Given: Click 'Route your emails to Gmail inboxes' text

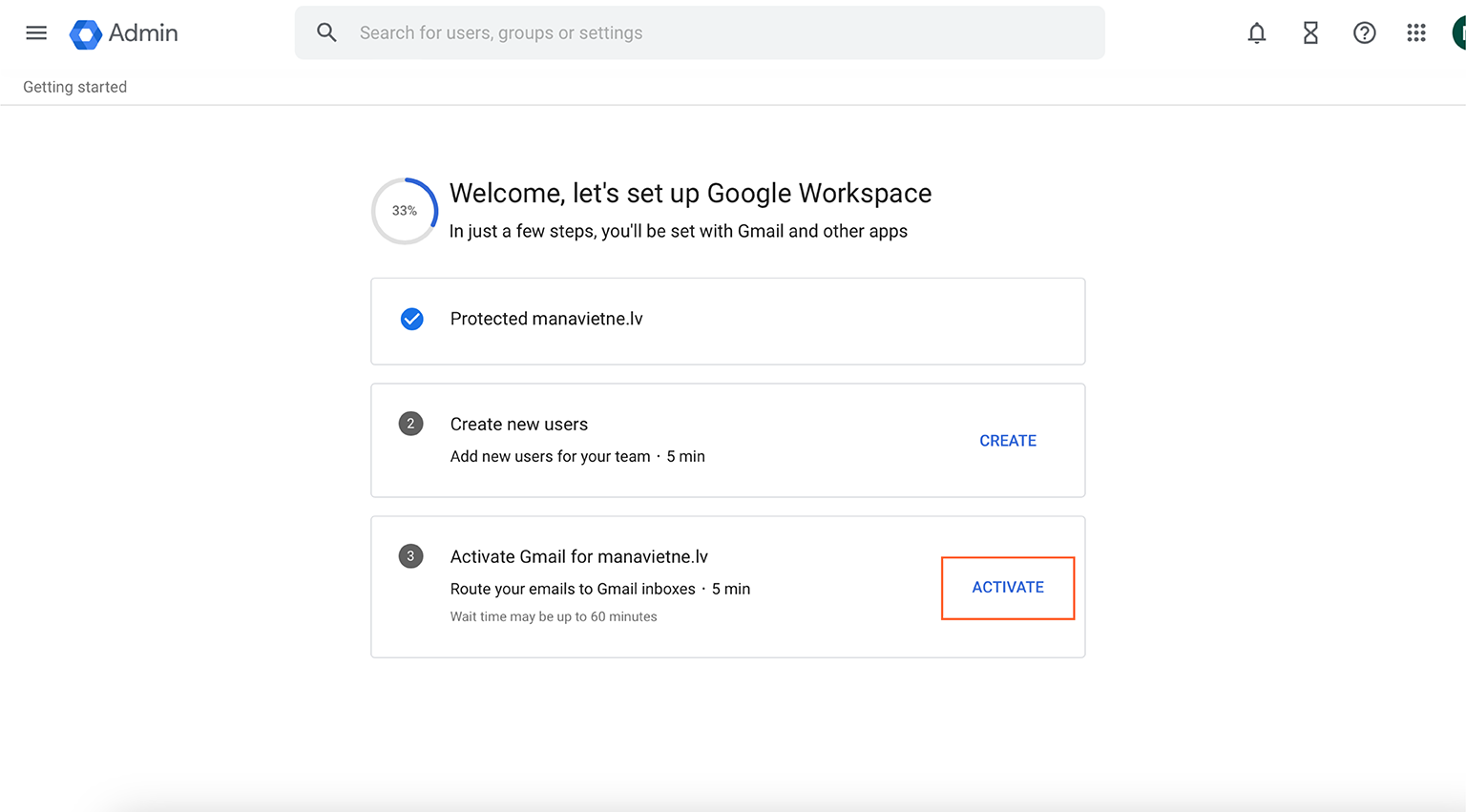Looking at the screenshot, I should coord(573,590).
